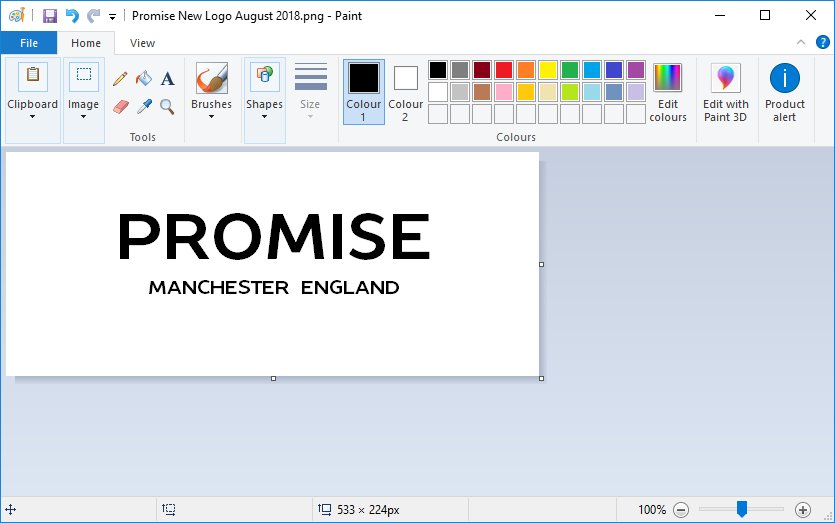Expand the Shapes dropdown arrow
835x523 pixels.
click(264, 117)
